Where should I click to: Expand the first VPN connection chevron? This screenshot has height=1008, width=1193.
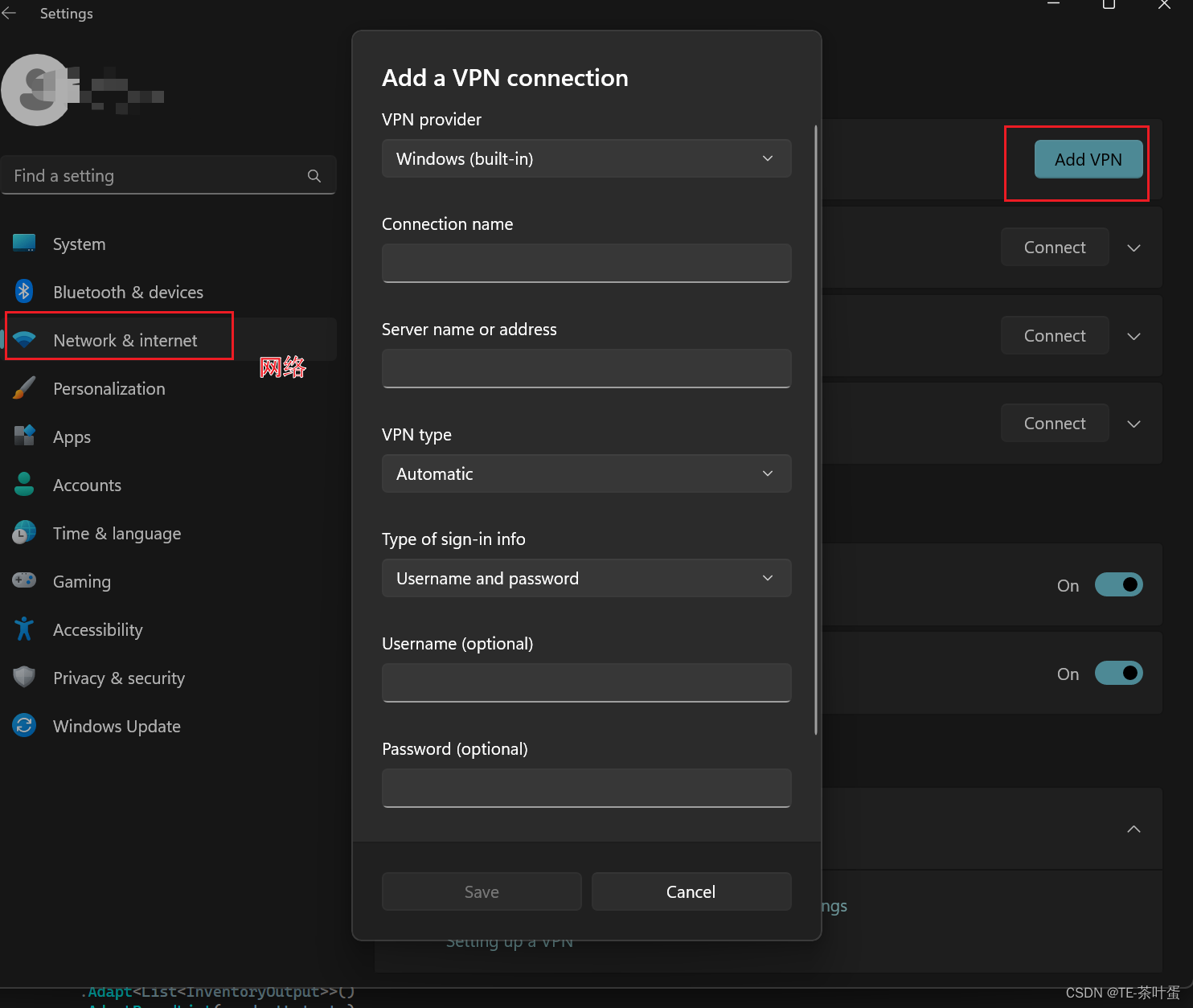(1134, 248)
